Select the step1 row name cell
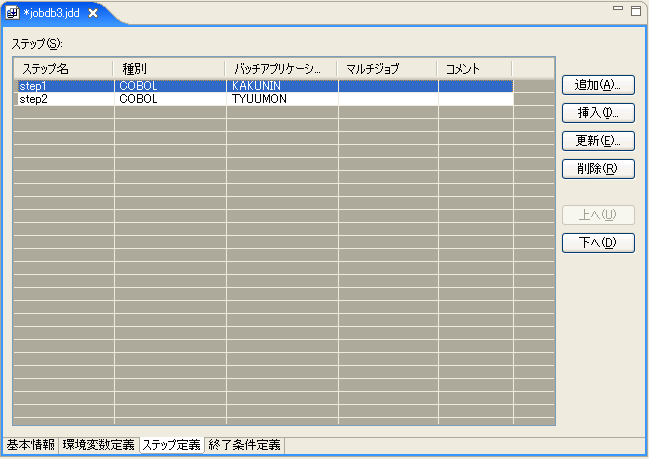 coord(64,86)
